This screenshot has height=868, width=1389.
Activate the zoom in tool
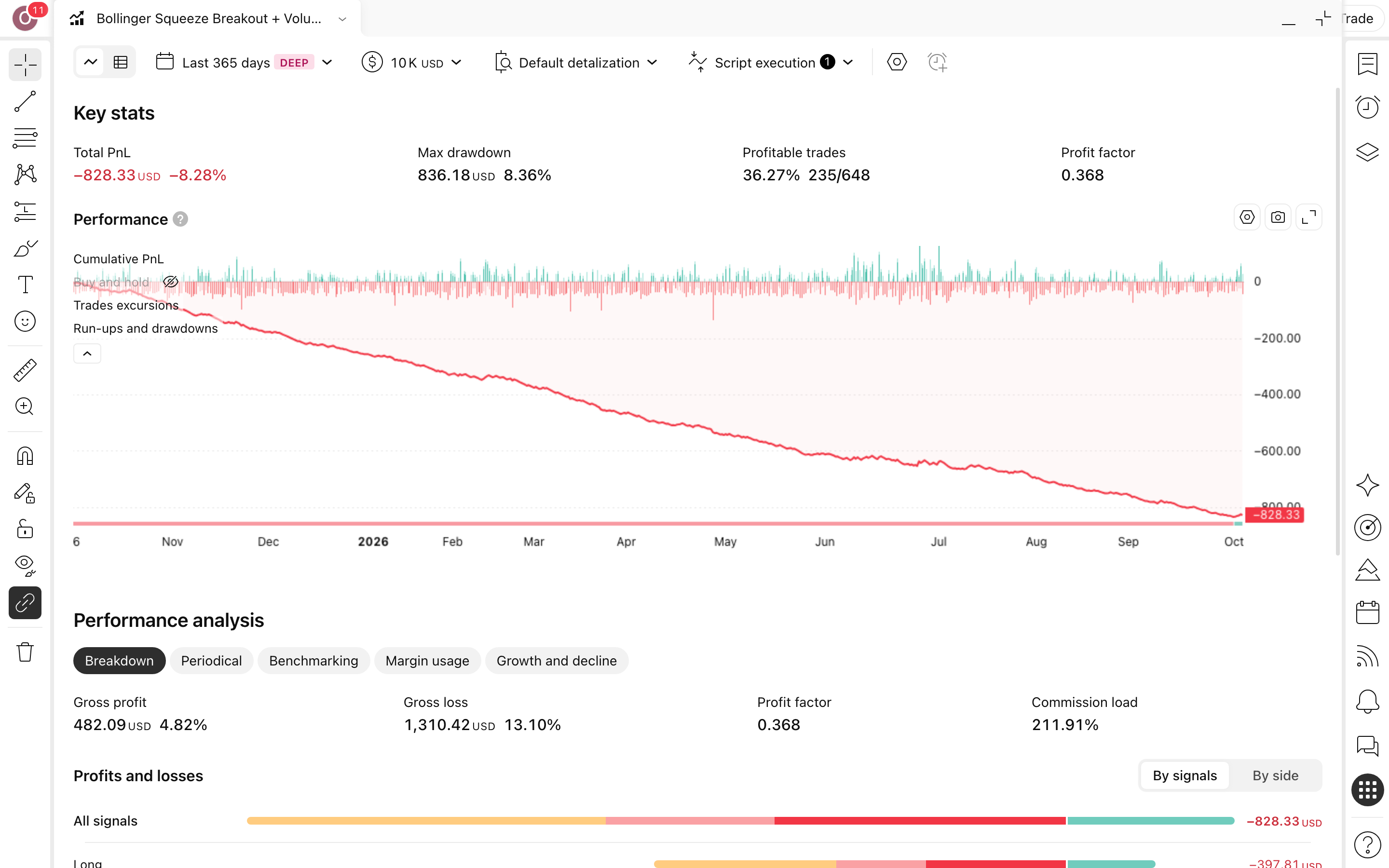25,407
